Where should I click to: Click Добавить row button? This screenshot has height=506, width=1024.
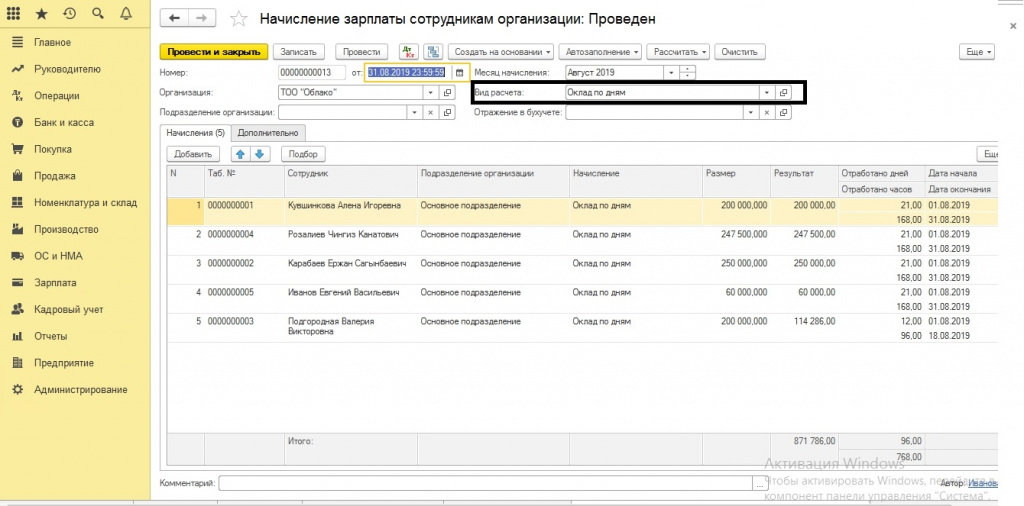point(193,154)
